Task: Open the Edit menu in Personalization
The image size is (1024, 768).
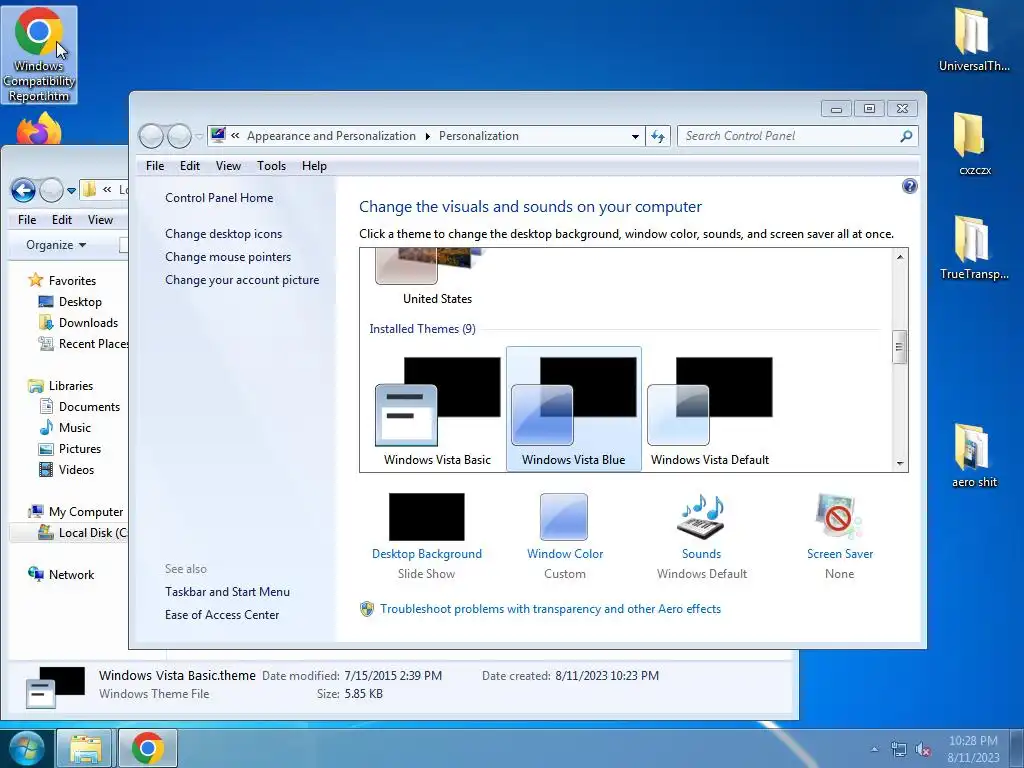Action: tap(190, 166)
